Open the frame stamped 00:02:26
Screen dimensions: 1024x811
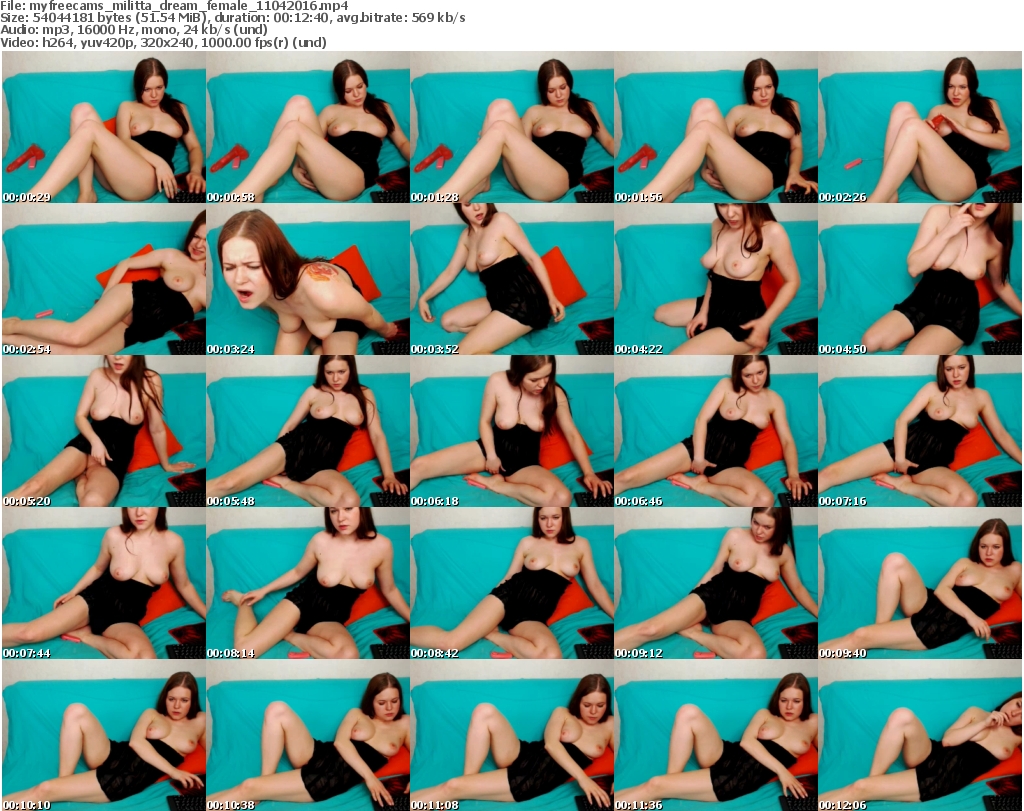(x=920, y=127)
